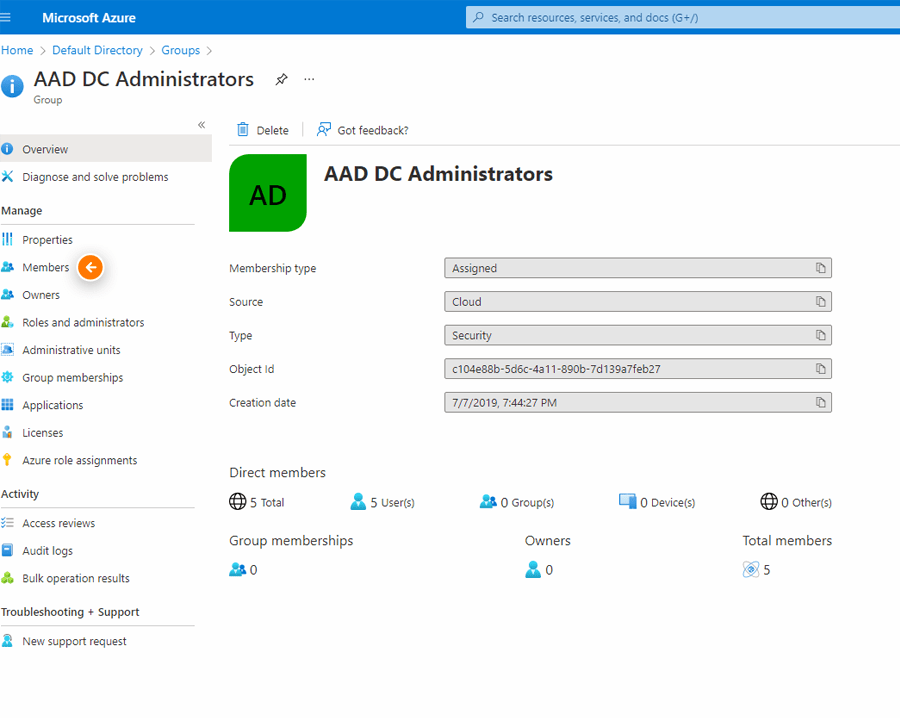900x718 pixels.
Task: Click the Properties bars icon
Action: (7, 239)
